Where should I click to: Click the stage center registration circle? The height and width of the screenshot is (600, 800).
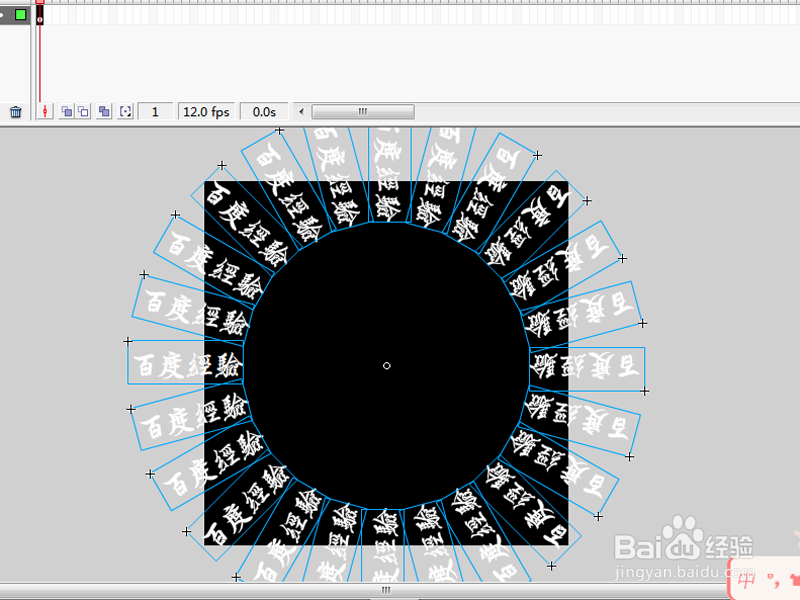(x=387, y=365)
